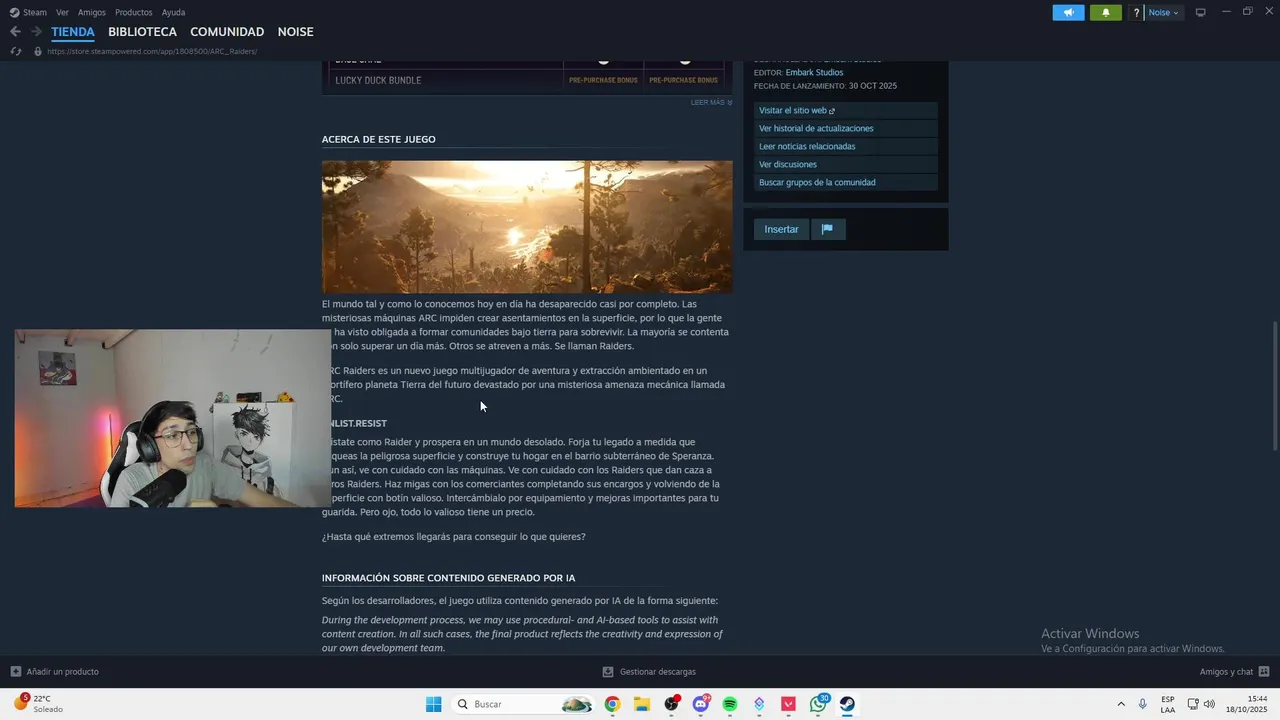
Task: Click the ESP LAA keyboard language indicator
Action: [x=1168, y=704]
